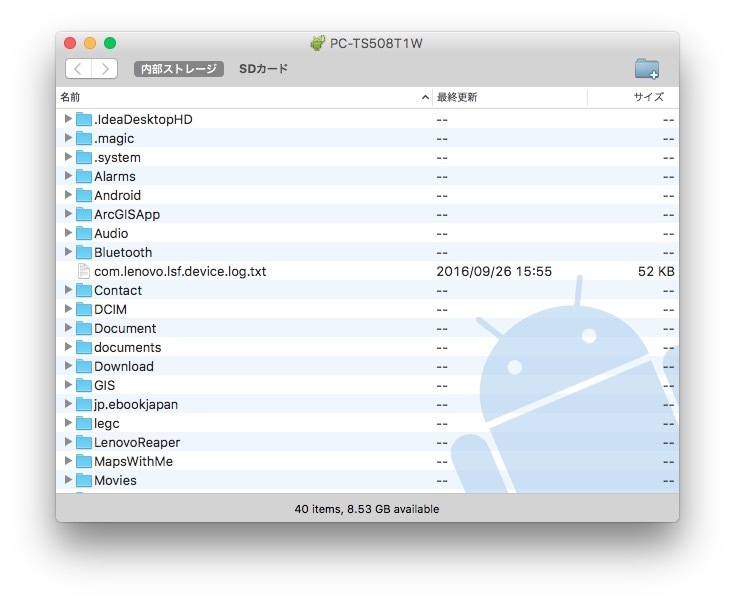Select the DCIM folder icon
The image size is (735, 602).
pos(84,309)
